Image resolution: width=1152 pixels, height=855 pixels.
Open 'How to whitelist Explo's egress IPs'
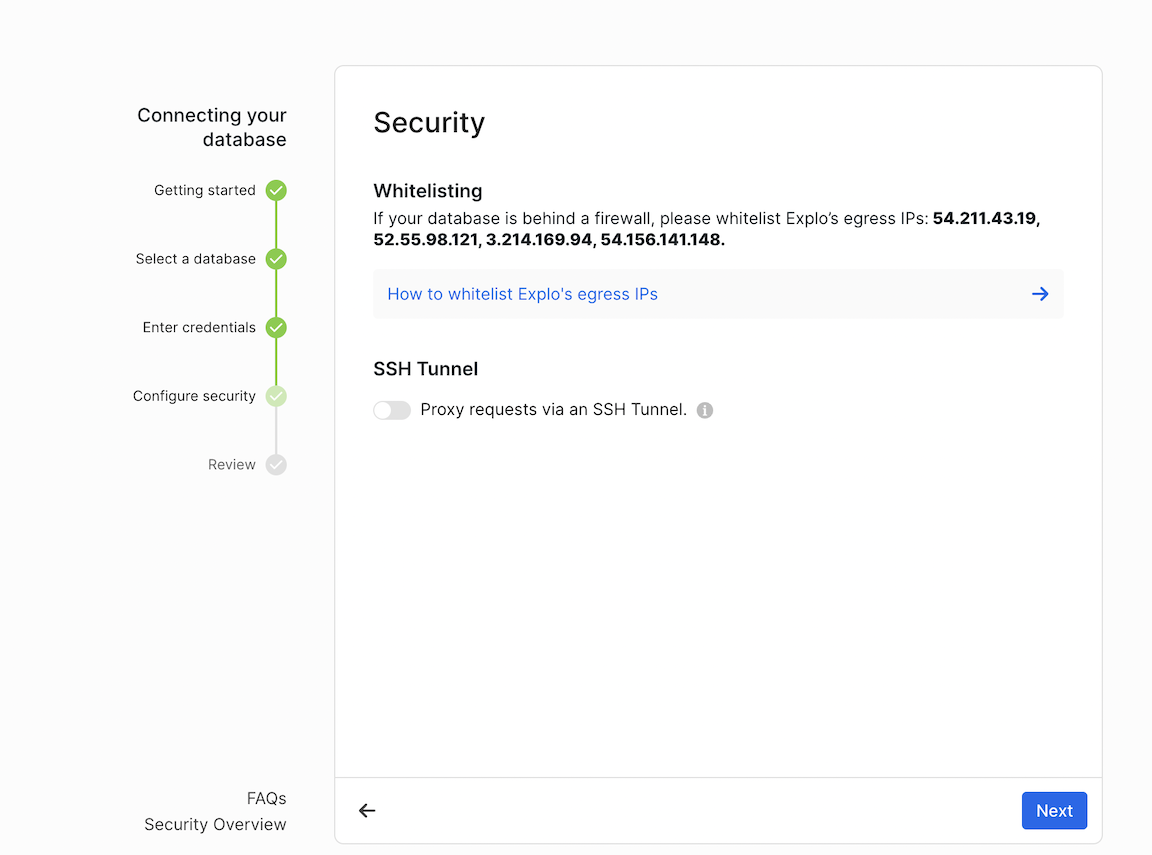pos(522,294)
